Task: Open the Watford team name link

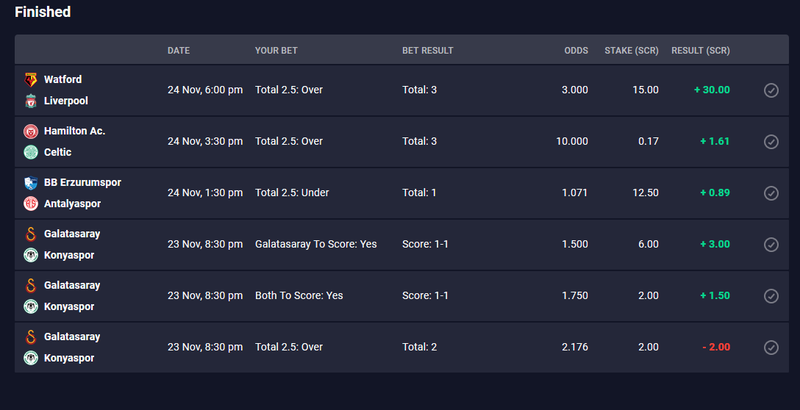Action: coord(63,80)
